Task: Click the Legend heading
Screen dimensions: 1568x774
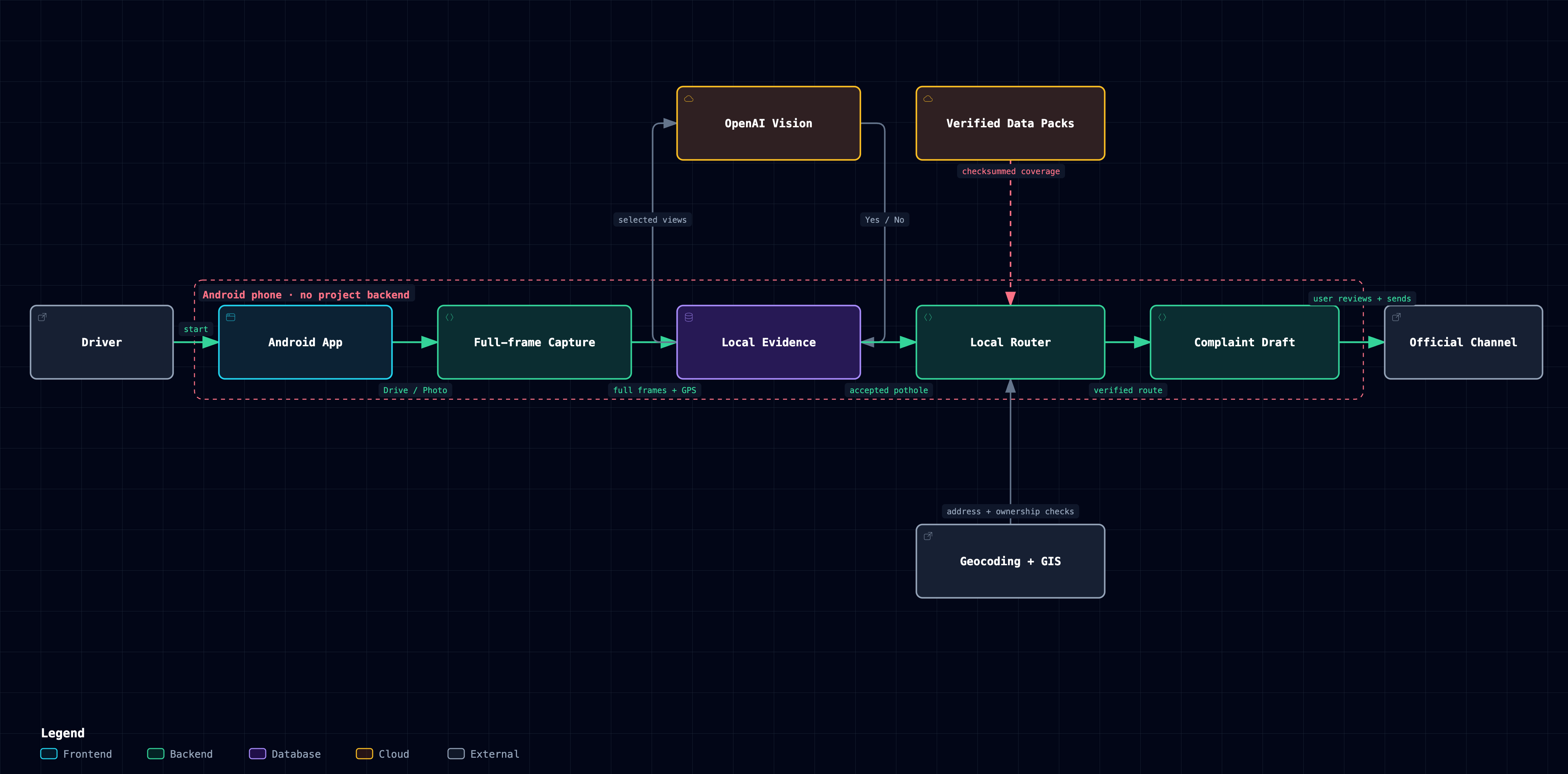Action: click(x=63, y=733)
